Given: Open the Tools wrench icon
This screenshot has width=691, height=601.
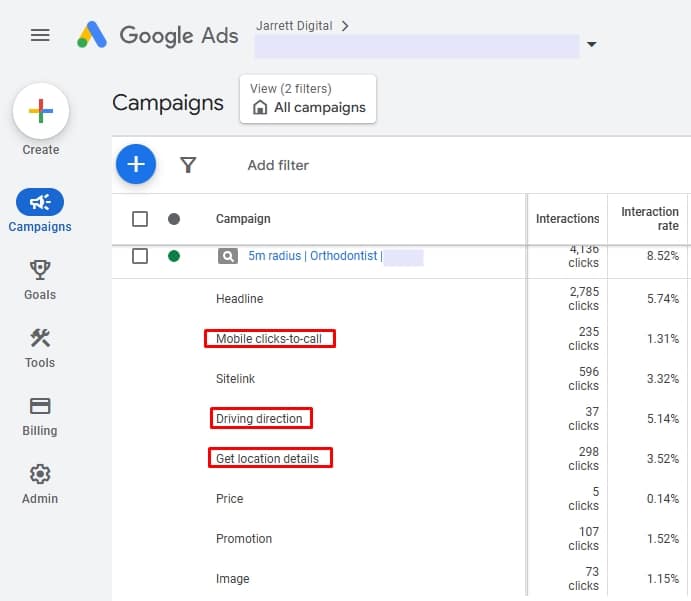Looking at the screenshot, I should click(x=40, y=338).
